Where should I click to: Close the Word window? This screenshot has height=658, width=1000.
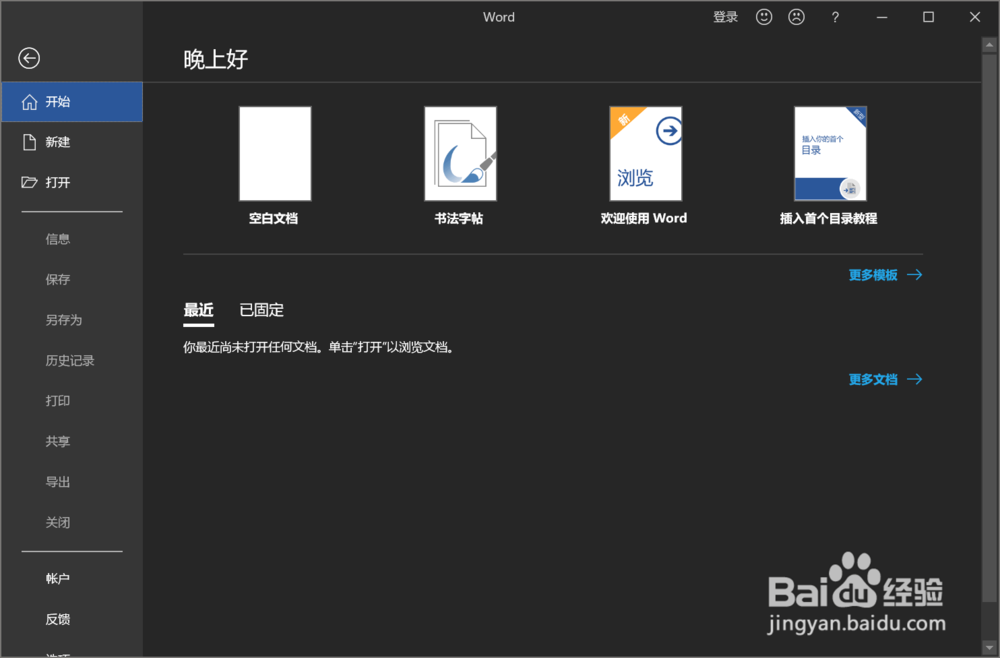point(974,17)
